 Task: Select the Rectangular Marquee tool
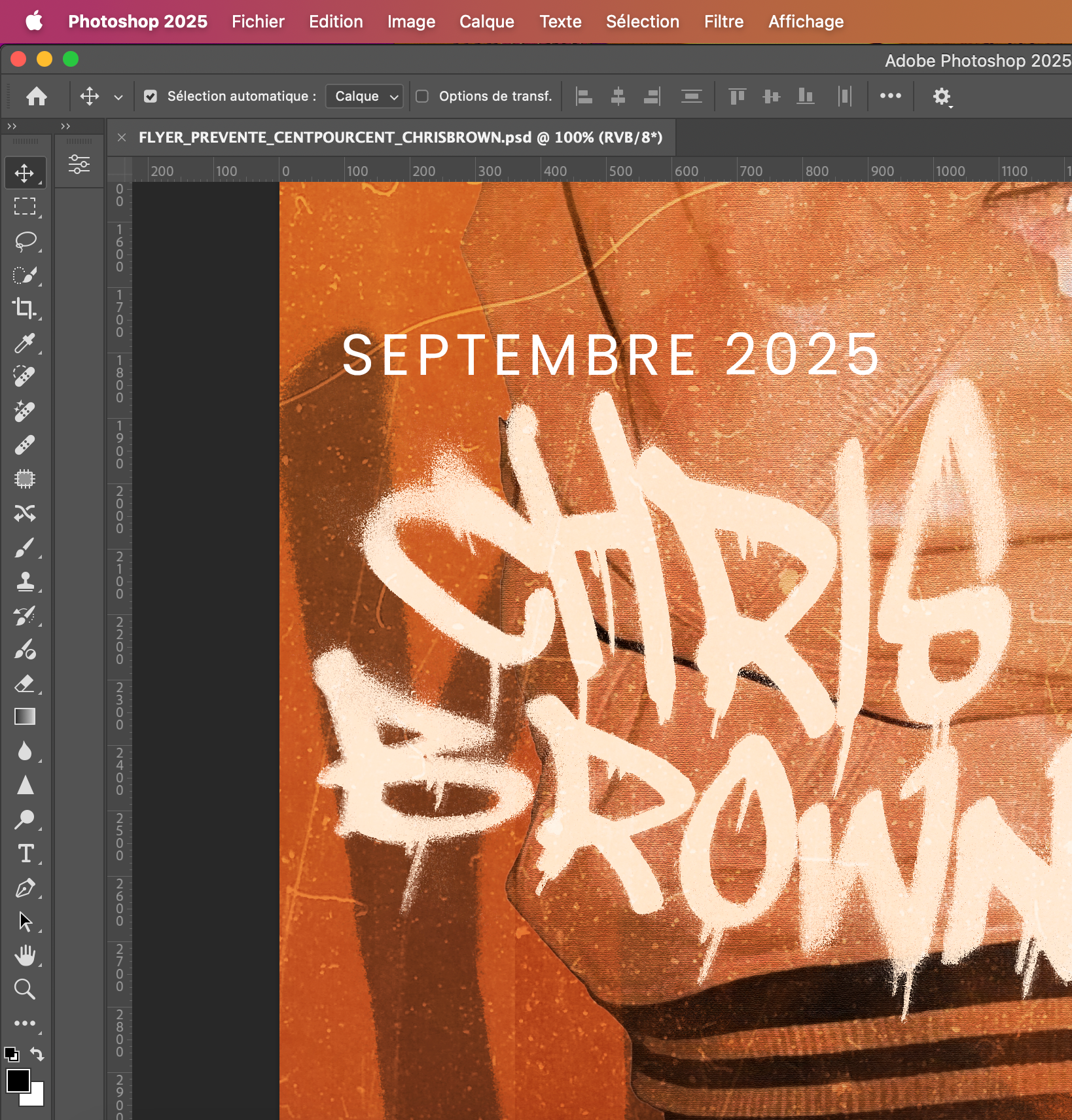coord(25,207)
